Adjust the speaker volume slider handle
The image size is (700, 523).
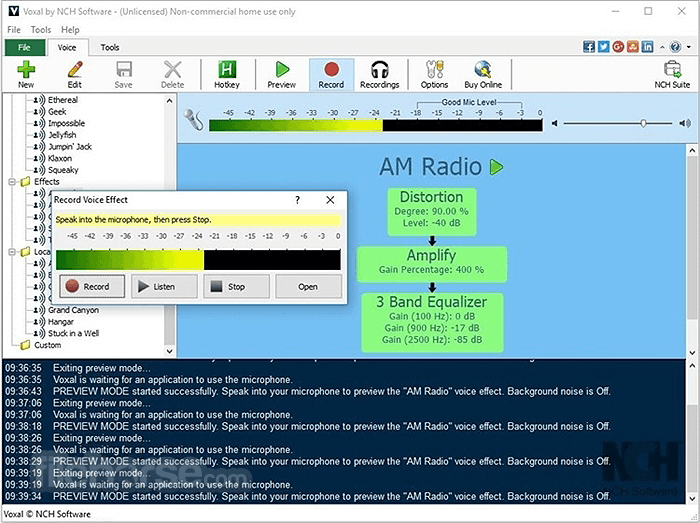643,123
